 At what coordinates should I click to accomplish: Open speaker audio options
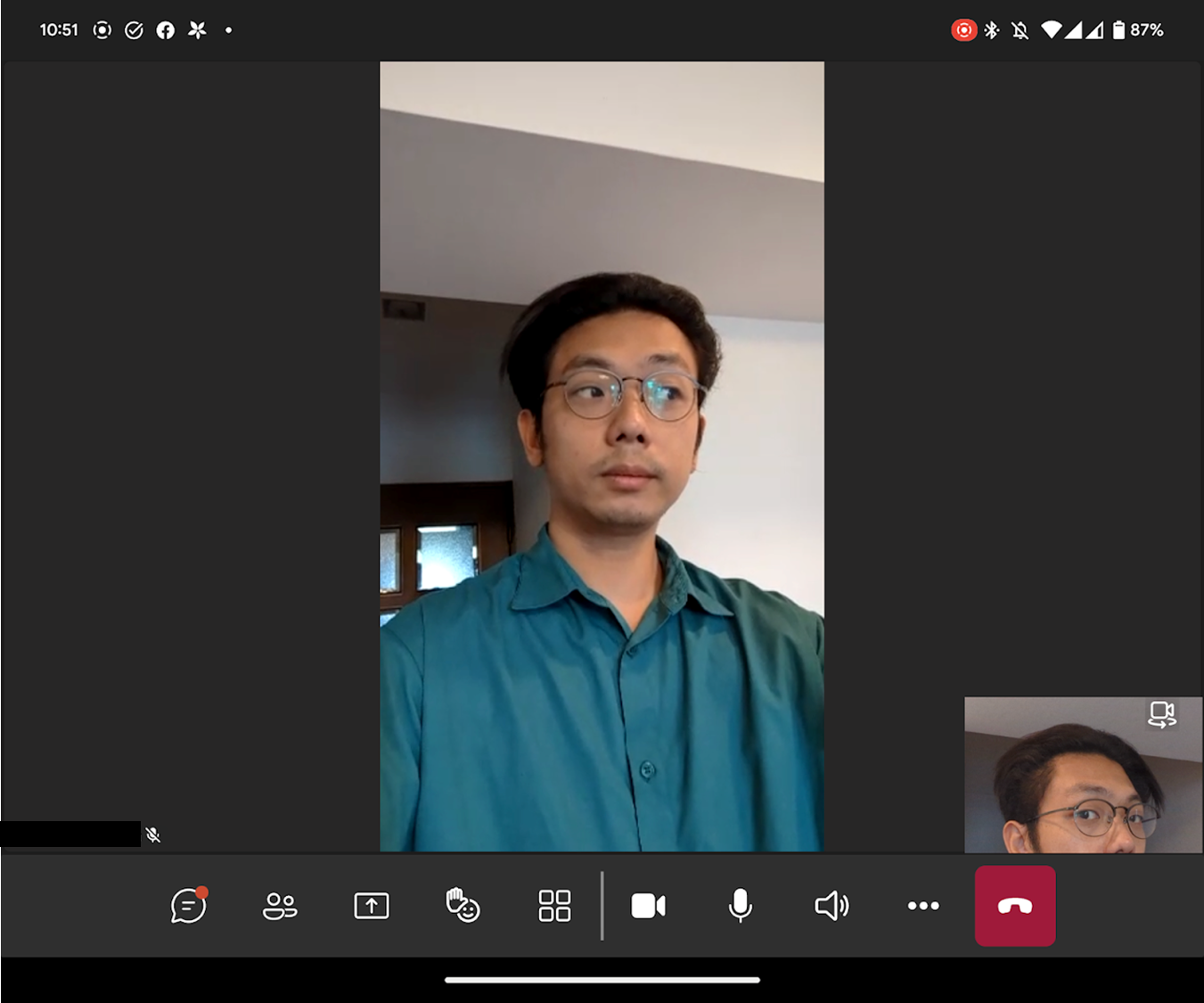coord(832,906)
